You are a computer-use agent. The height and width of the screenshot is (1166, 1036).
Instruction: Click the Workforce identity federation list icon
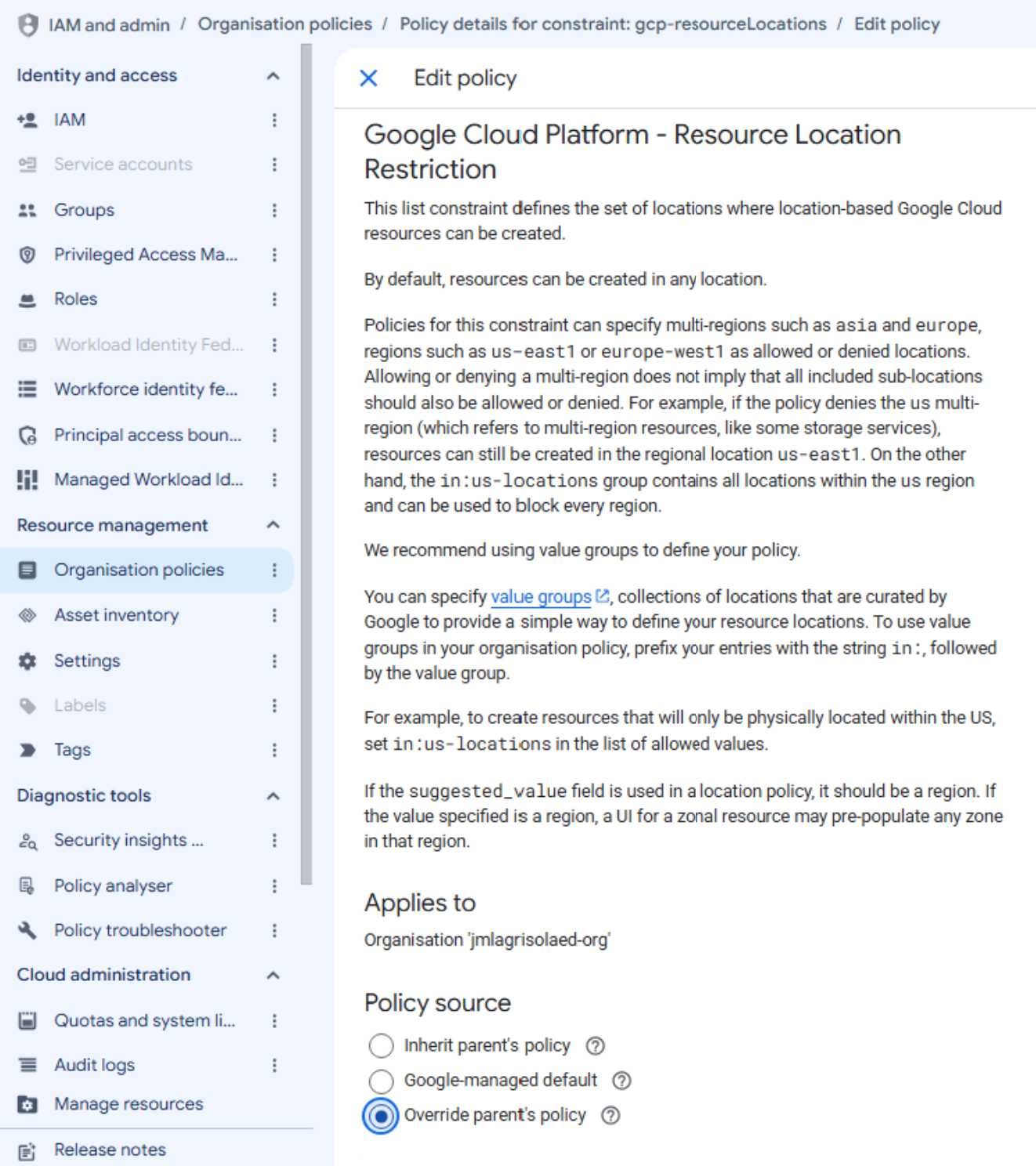tap(27, 389)
